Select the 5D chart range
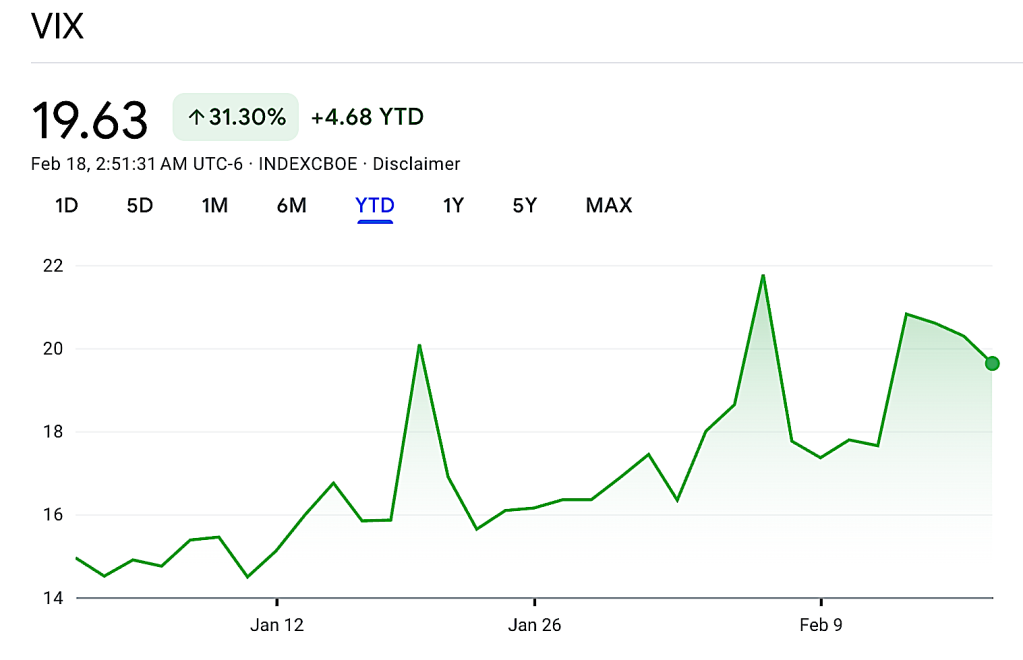Screen dimensions: 1023x660 [x=139, y=206]
